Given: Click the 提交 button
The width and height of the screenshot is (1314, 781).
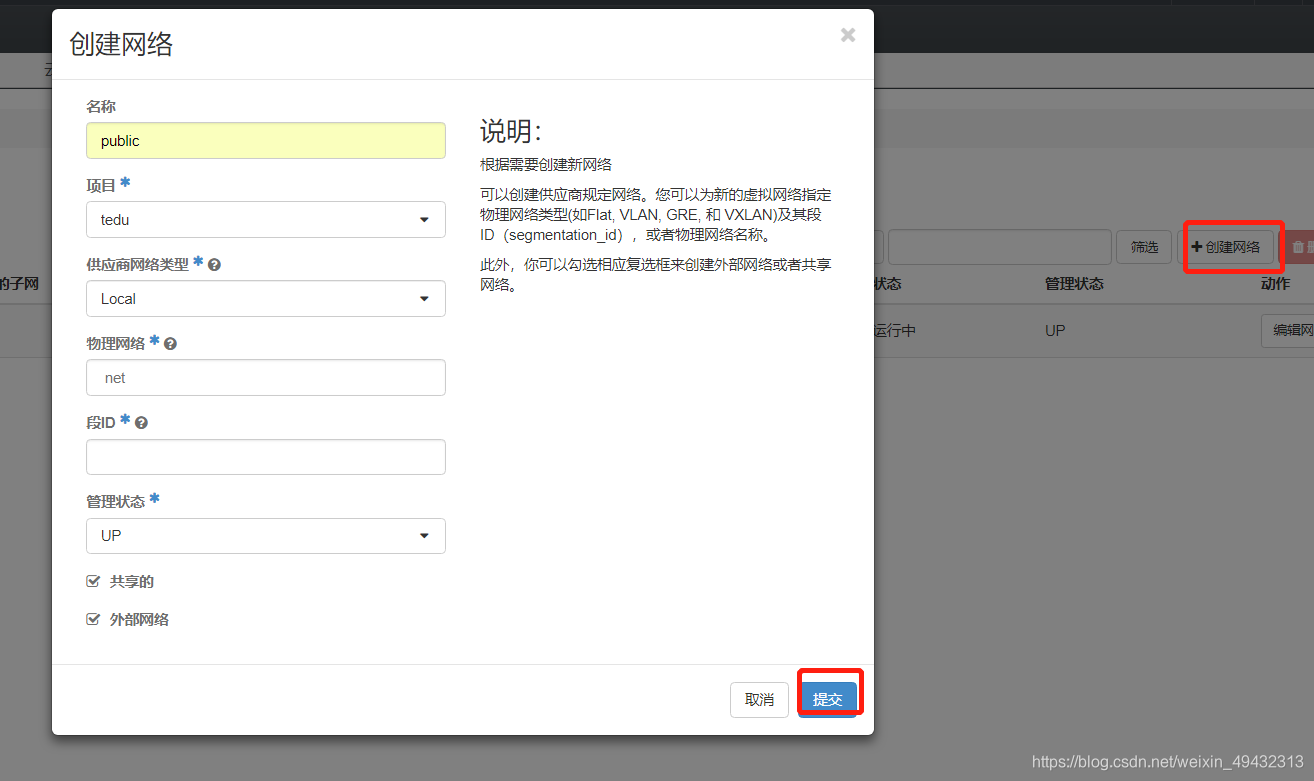Looking at the screenshot, I should click(828, 699).
